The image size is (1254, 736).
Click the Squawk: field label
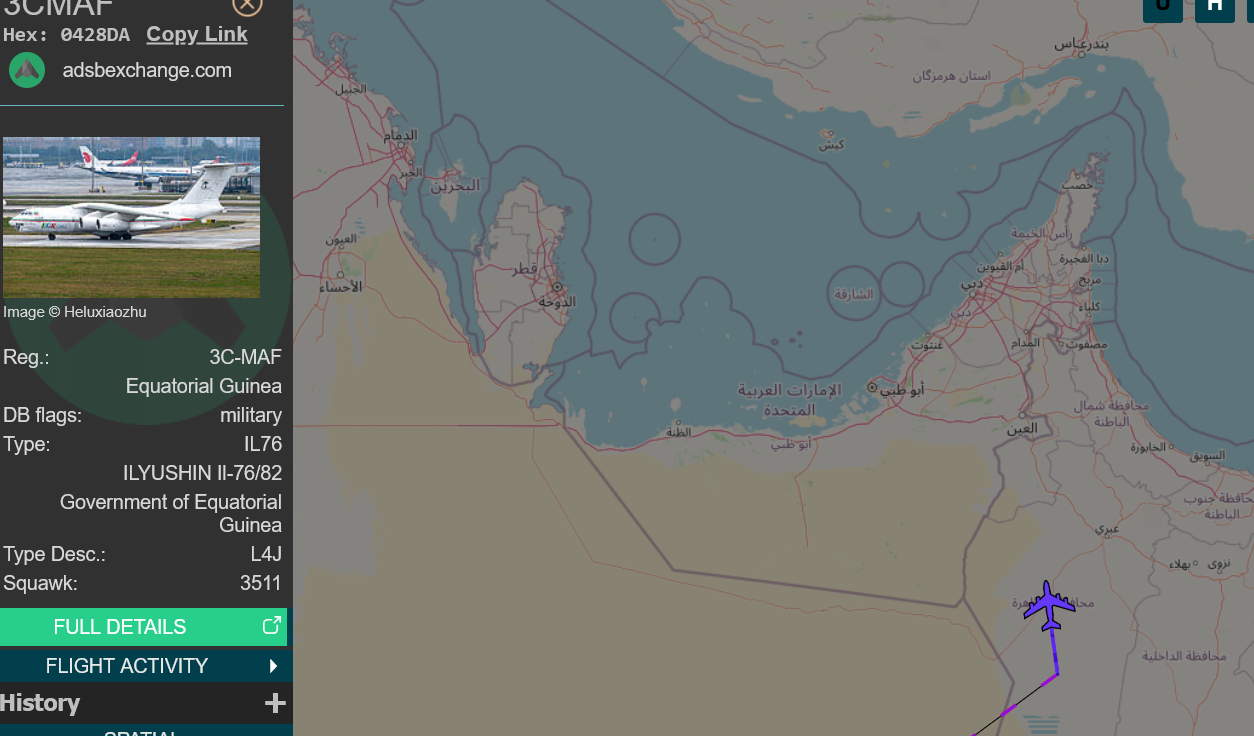point(40,583)
